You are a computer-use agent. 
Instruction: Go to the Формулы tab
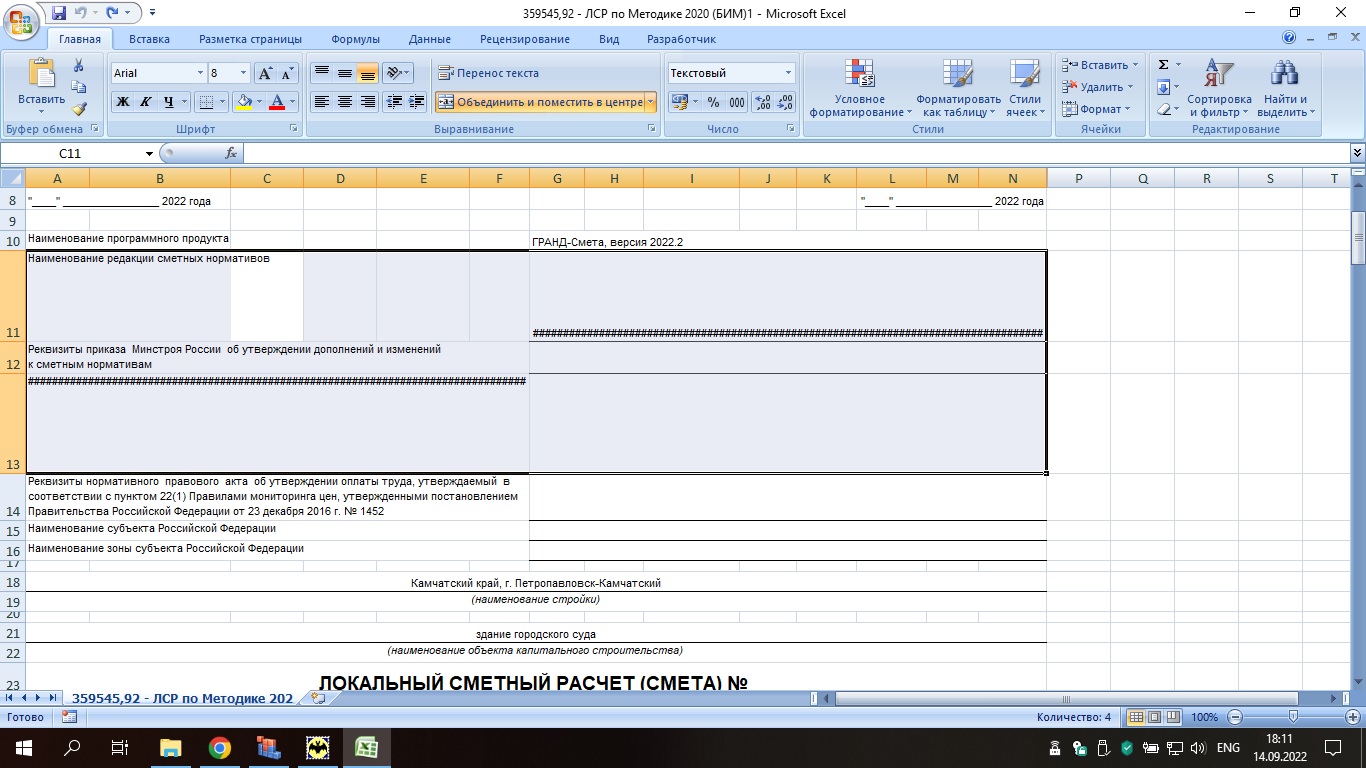point(355,39)
